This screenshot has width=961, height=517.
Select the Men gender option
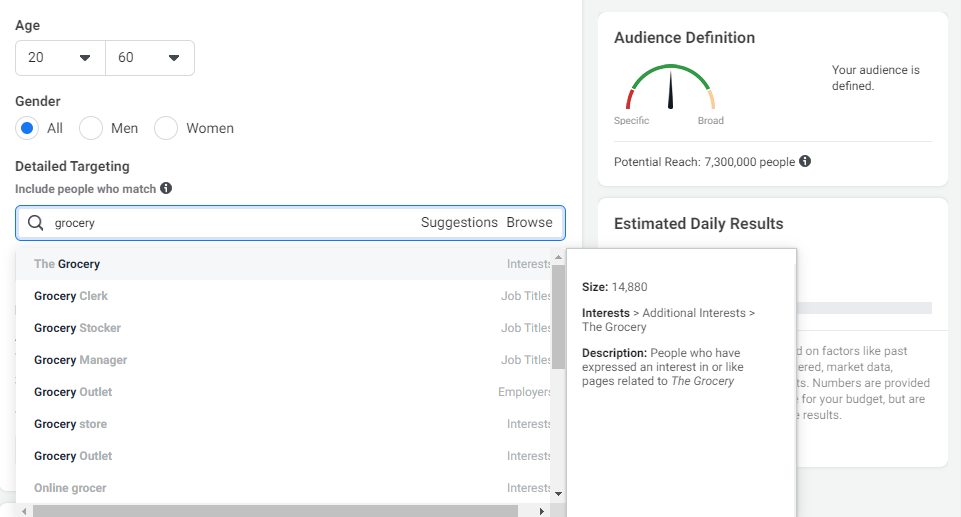(91, 128)
